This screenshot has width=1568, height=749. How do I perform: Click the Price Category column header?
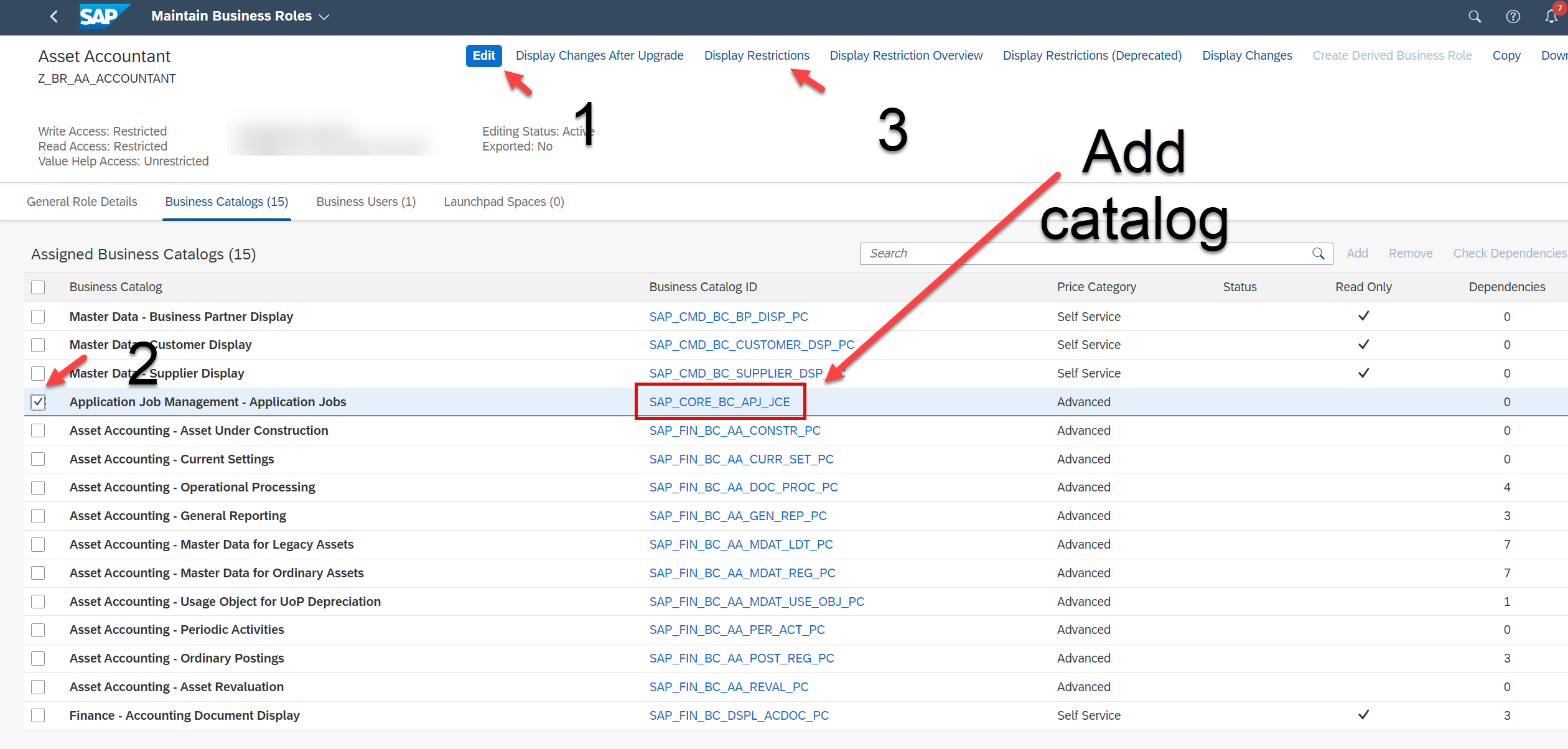coord(1096,287)
